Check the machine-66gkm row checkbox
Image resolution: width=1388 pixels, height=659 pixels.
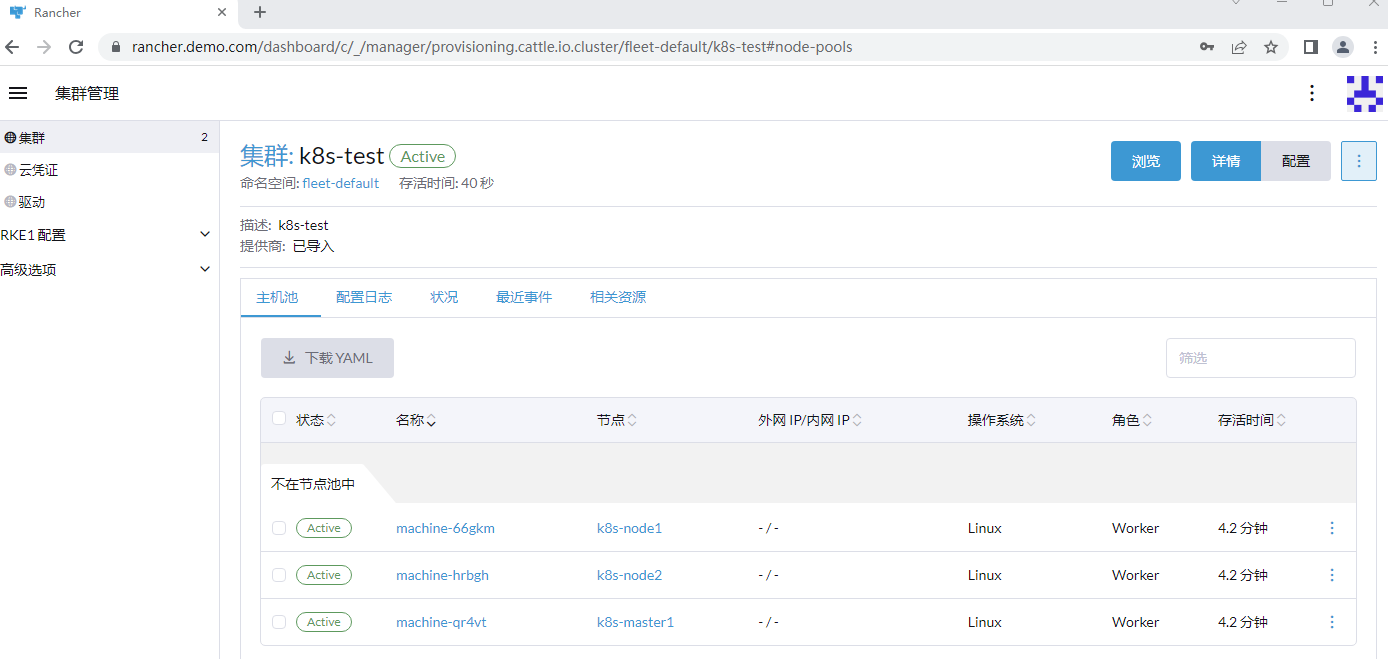click(x=279, y=528)
